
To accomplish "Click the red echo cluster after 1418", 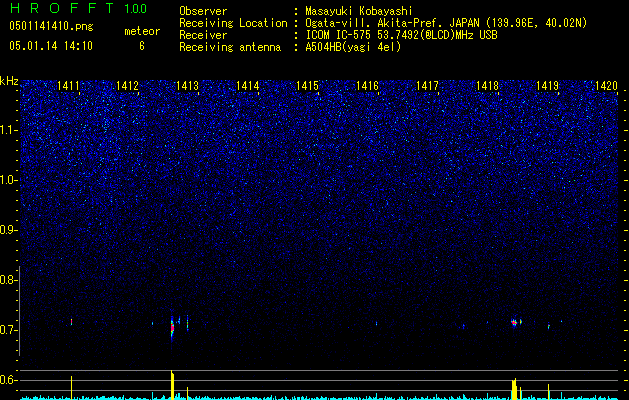I will [x=514, y=322].
